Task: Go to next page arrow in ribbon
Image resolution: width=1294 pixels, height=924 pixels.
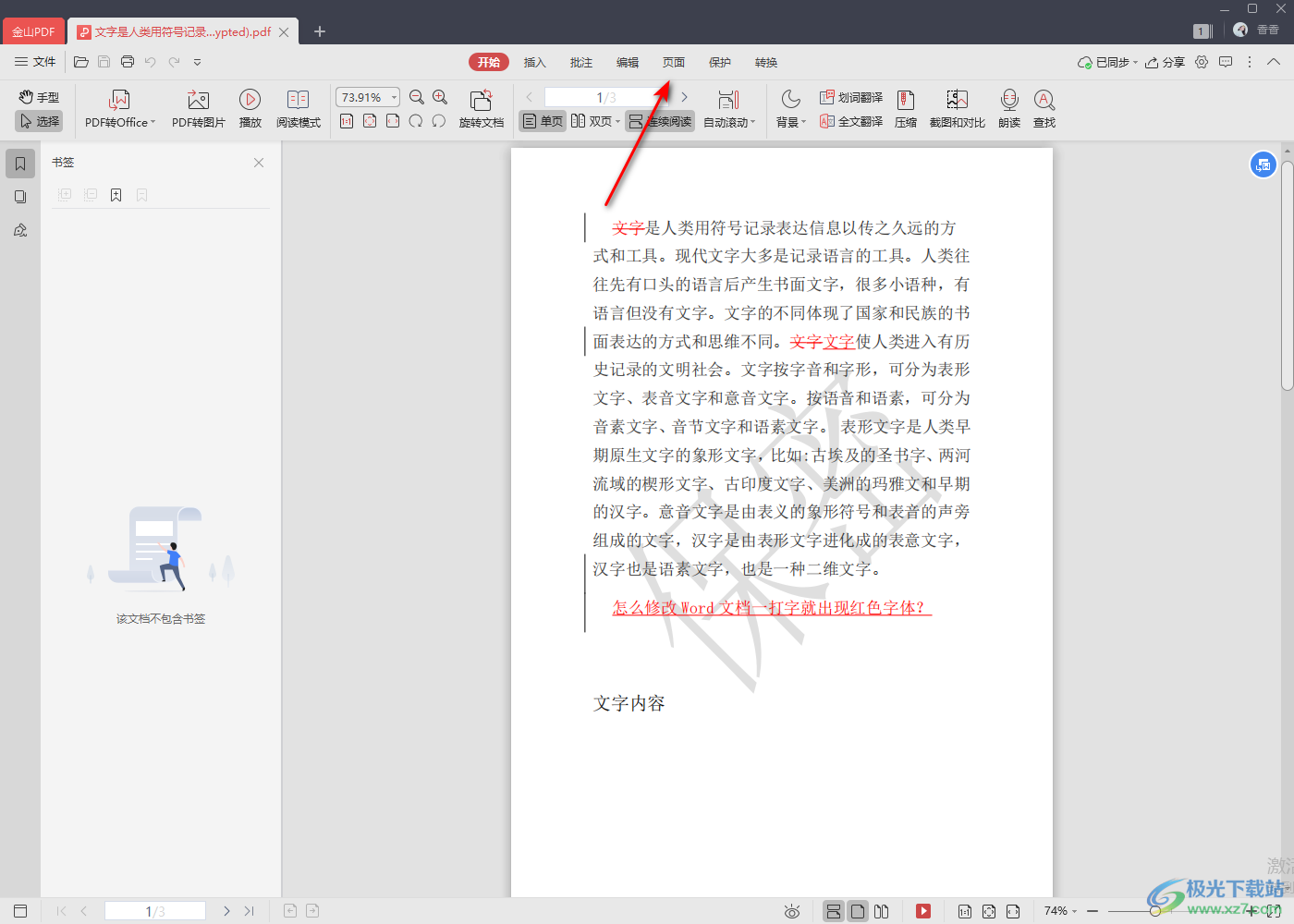Action: tap(684, 97)
